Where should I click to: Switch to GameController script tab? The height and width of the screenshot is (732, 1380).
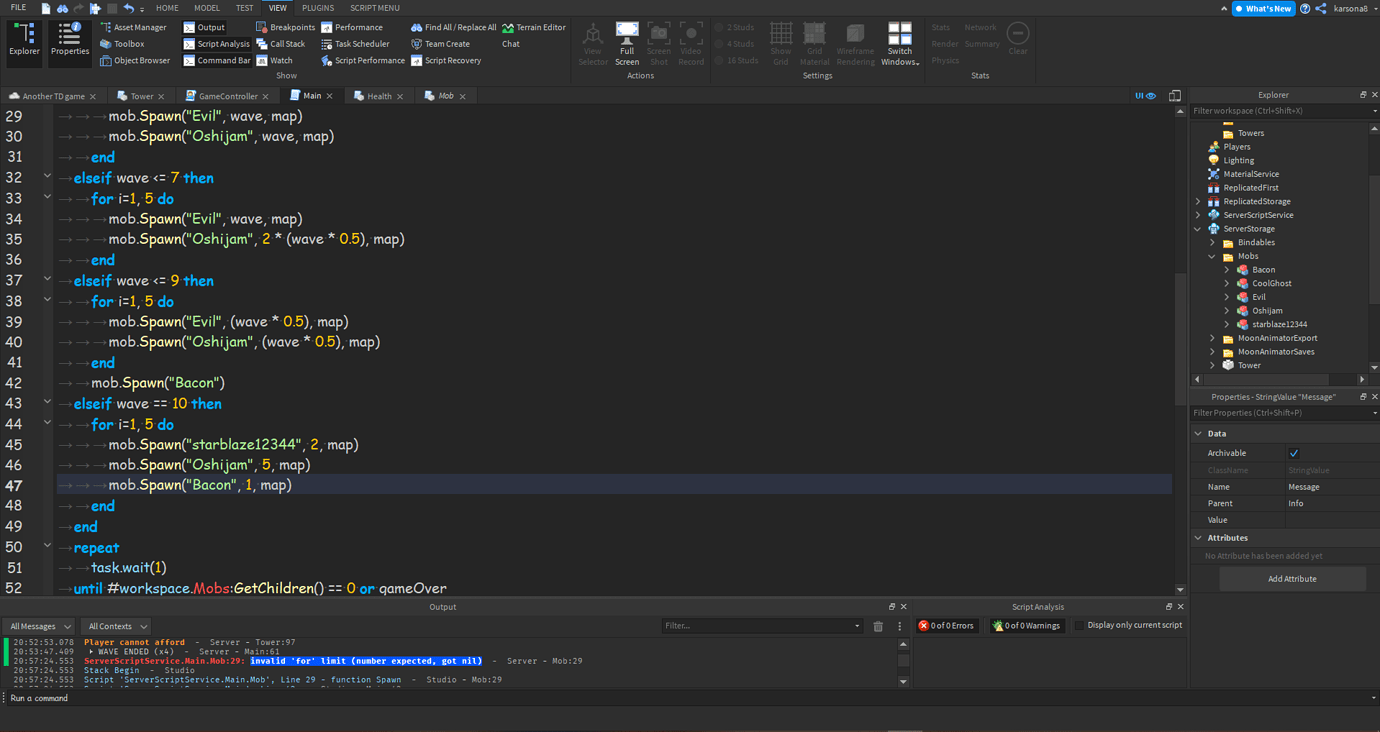(x=228, y=96)
